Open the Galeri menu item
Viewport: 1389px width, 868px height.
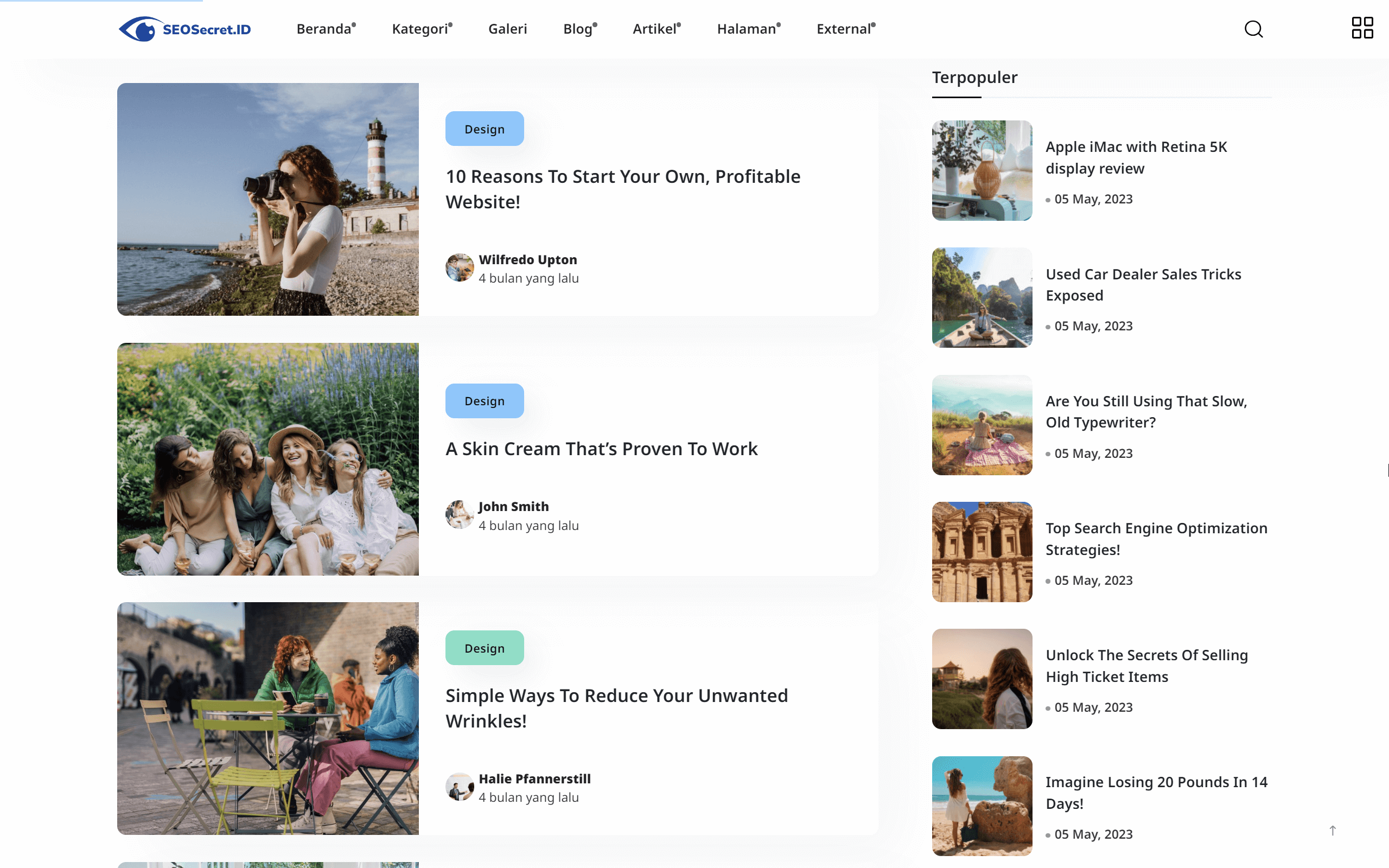coord(507,29)
